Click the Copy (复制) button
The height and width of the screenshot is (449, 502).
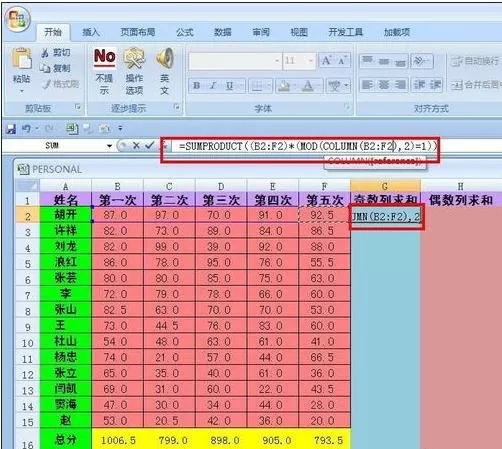[55, 68]
